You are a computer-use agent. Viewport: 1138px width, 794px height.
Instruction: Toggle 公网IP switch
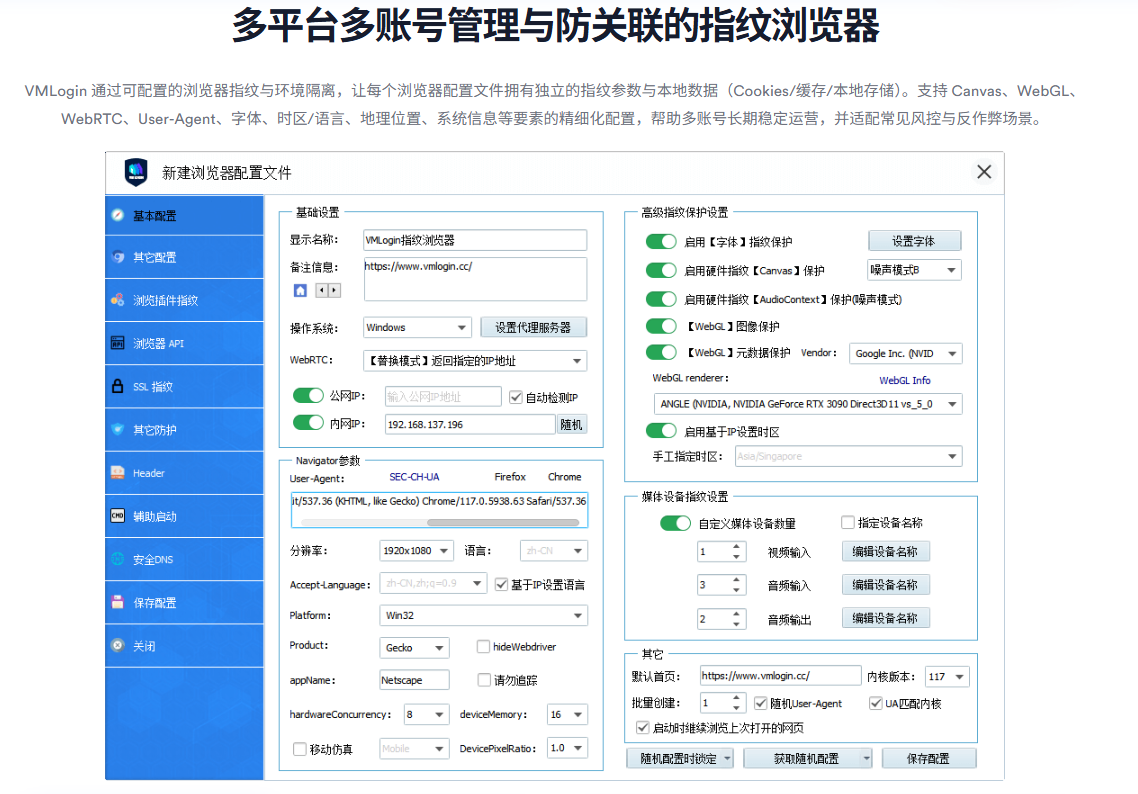pyautogui.click(x=308, y=396)
